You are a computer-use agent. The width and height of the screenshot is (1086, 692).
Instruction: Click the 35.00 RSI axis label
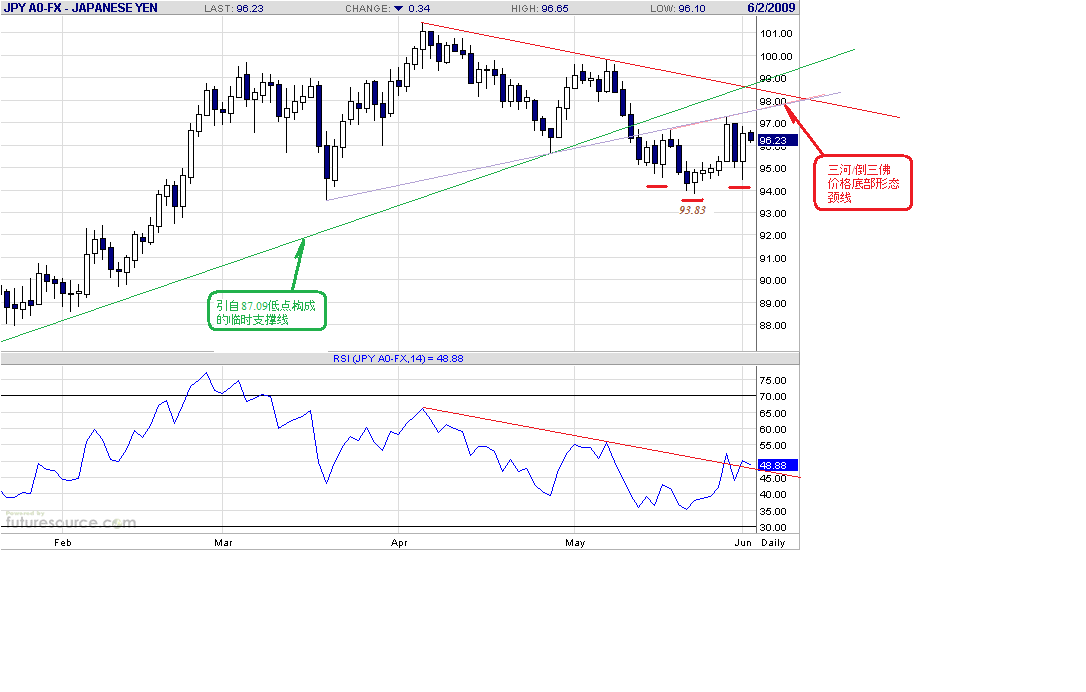773,511
